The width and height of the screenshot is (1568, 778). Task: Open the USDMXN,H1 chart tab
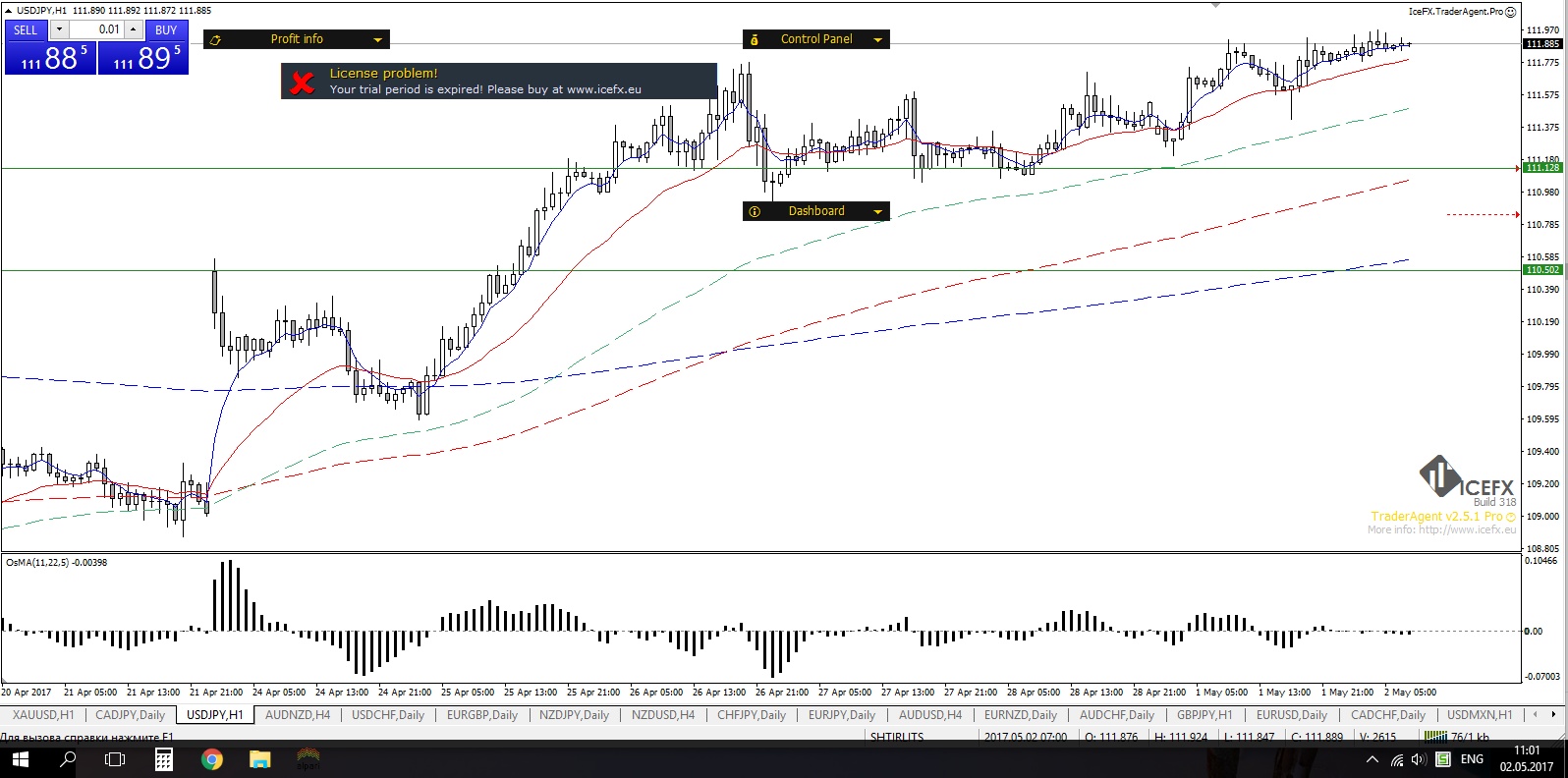[1481, 715]
